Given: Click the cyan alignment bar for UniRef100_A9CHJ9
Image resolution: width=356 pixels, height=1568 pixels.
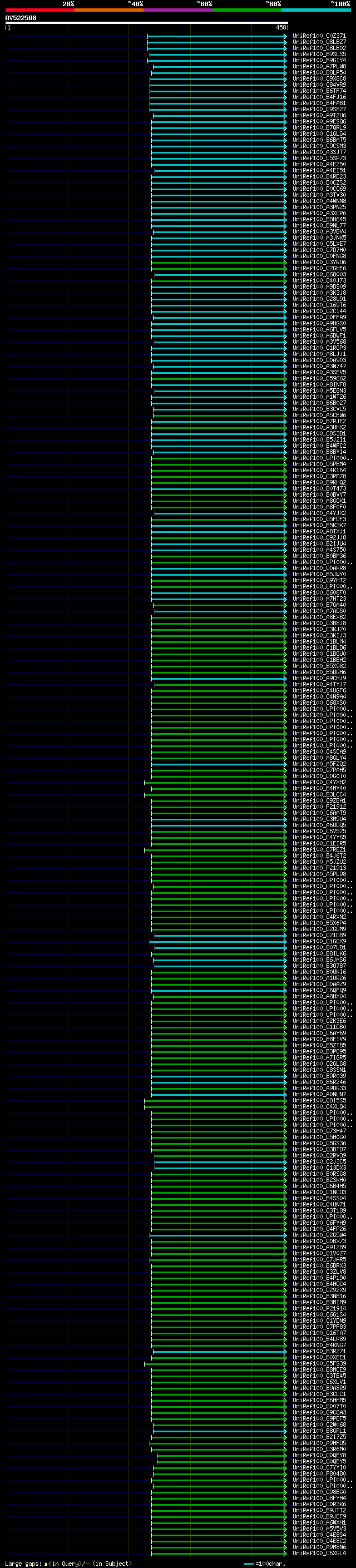Looking at the screenshot, I should pos(219,678).
